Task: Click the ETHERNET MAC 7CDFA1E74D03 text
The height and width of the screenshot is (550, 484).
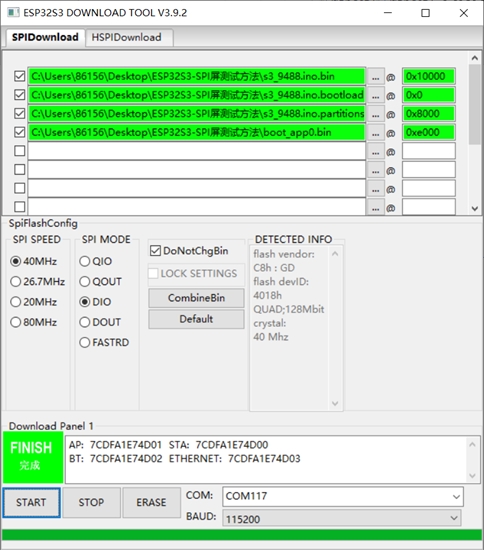Action: [264, 458]
